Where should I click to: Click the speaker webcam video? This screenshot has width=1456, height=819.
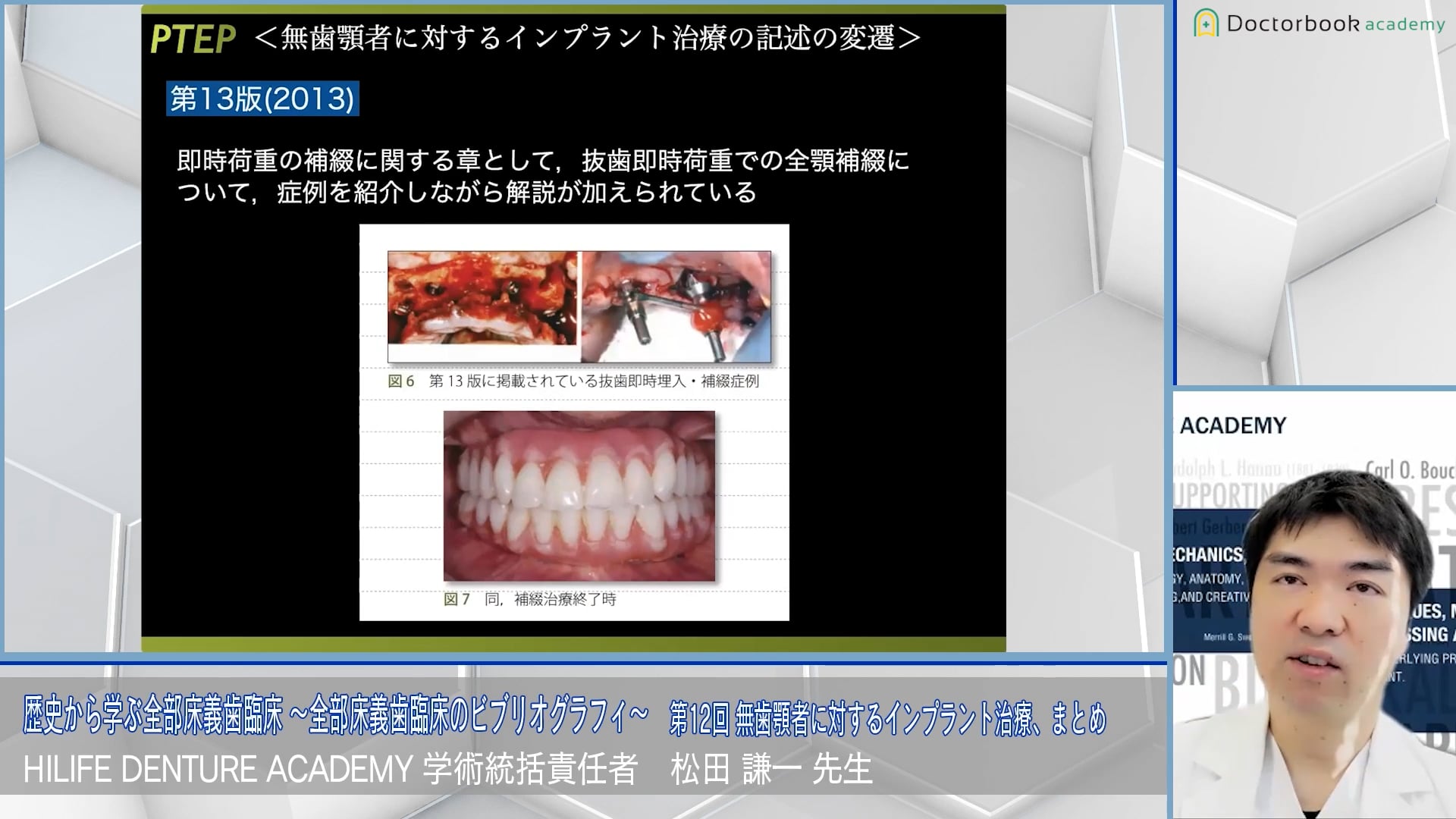tap(1314, 604)
